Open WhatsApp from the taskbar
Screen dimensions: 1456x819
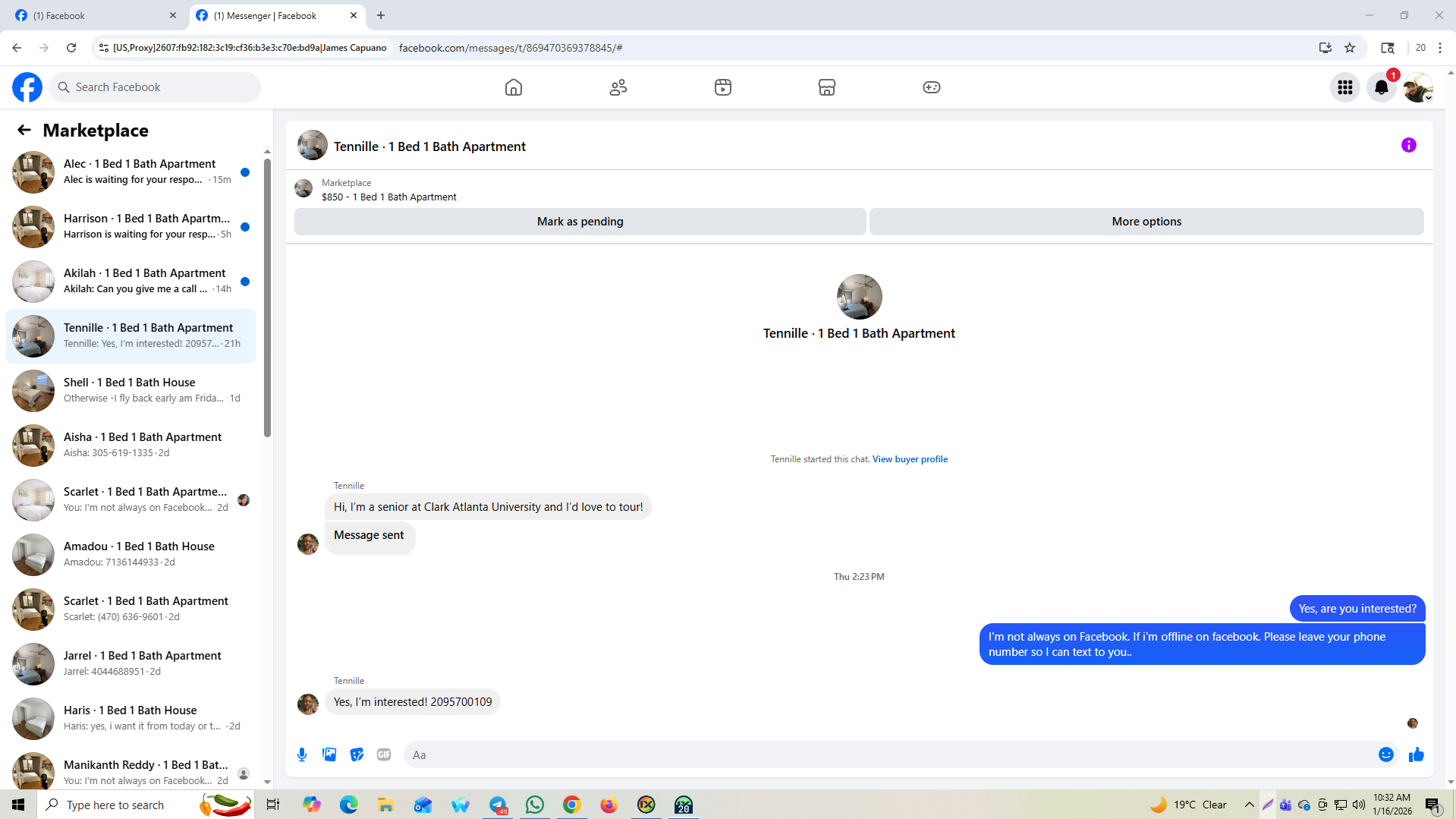535,805
